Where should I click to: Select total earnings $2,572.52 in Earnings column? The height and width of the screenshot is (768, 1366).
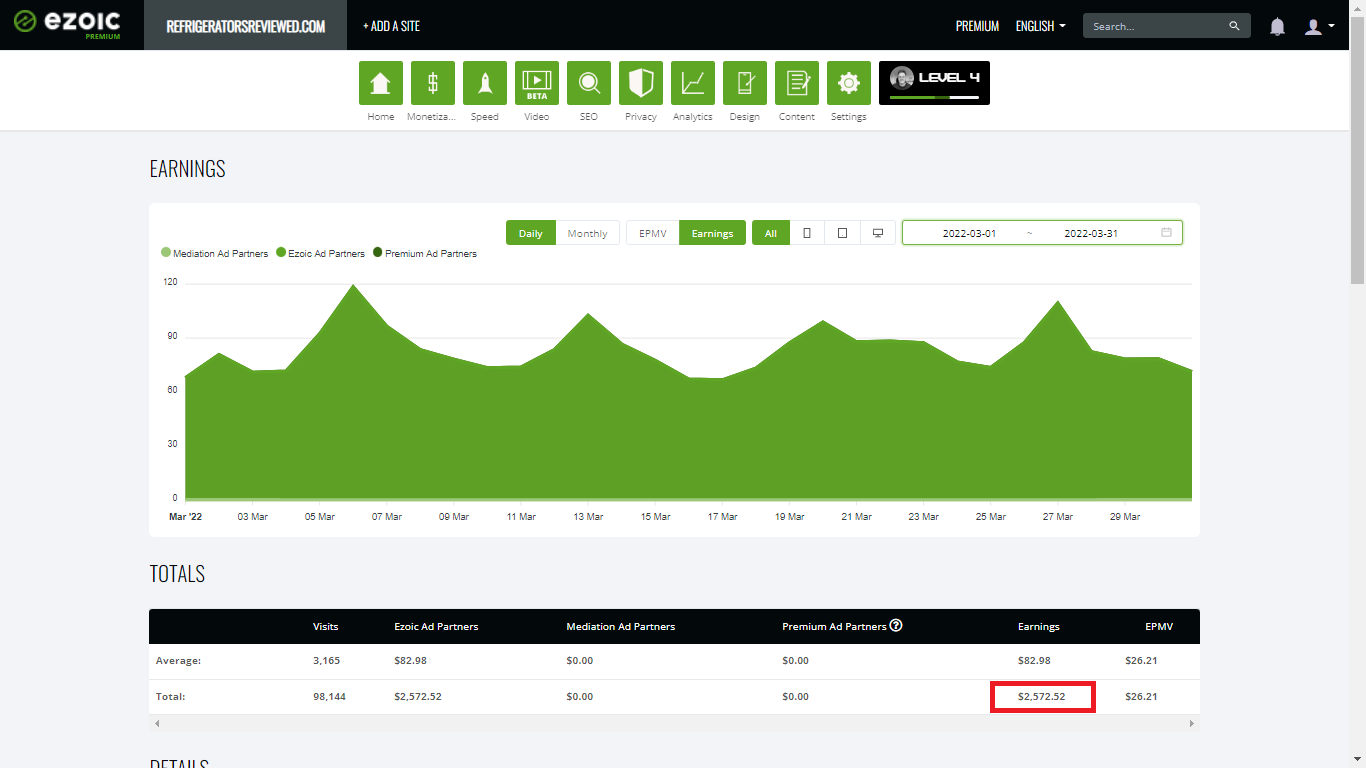pyautogui.click(x=1041, y=696)
